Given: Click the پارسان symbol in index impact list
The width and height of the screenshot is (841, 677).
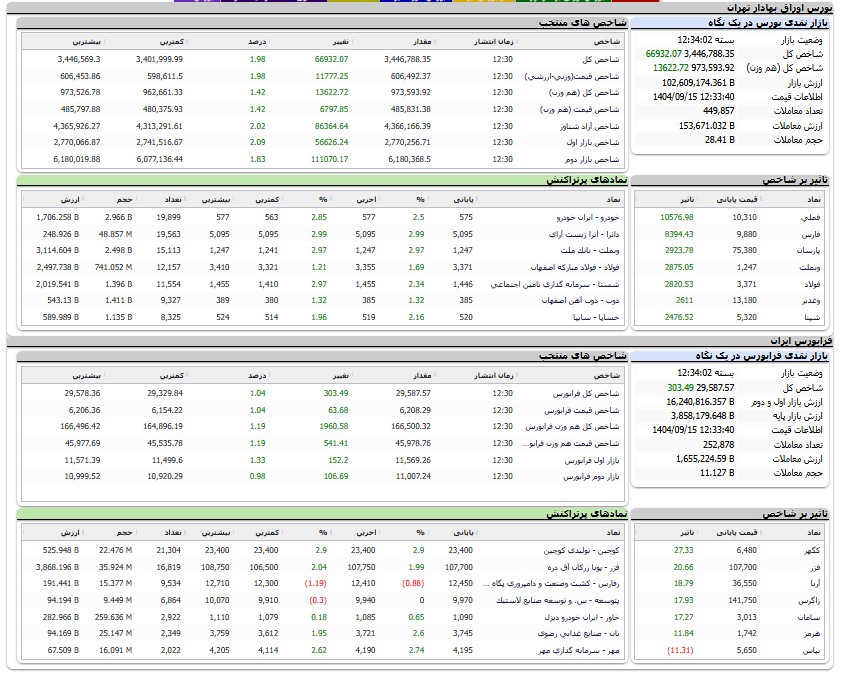Looking at the screenshot, I should point(813,250).
